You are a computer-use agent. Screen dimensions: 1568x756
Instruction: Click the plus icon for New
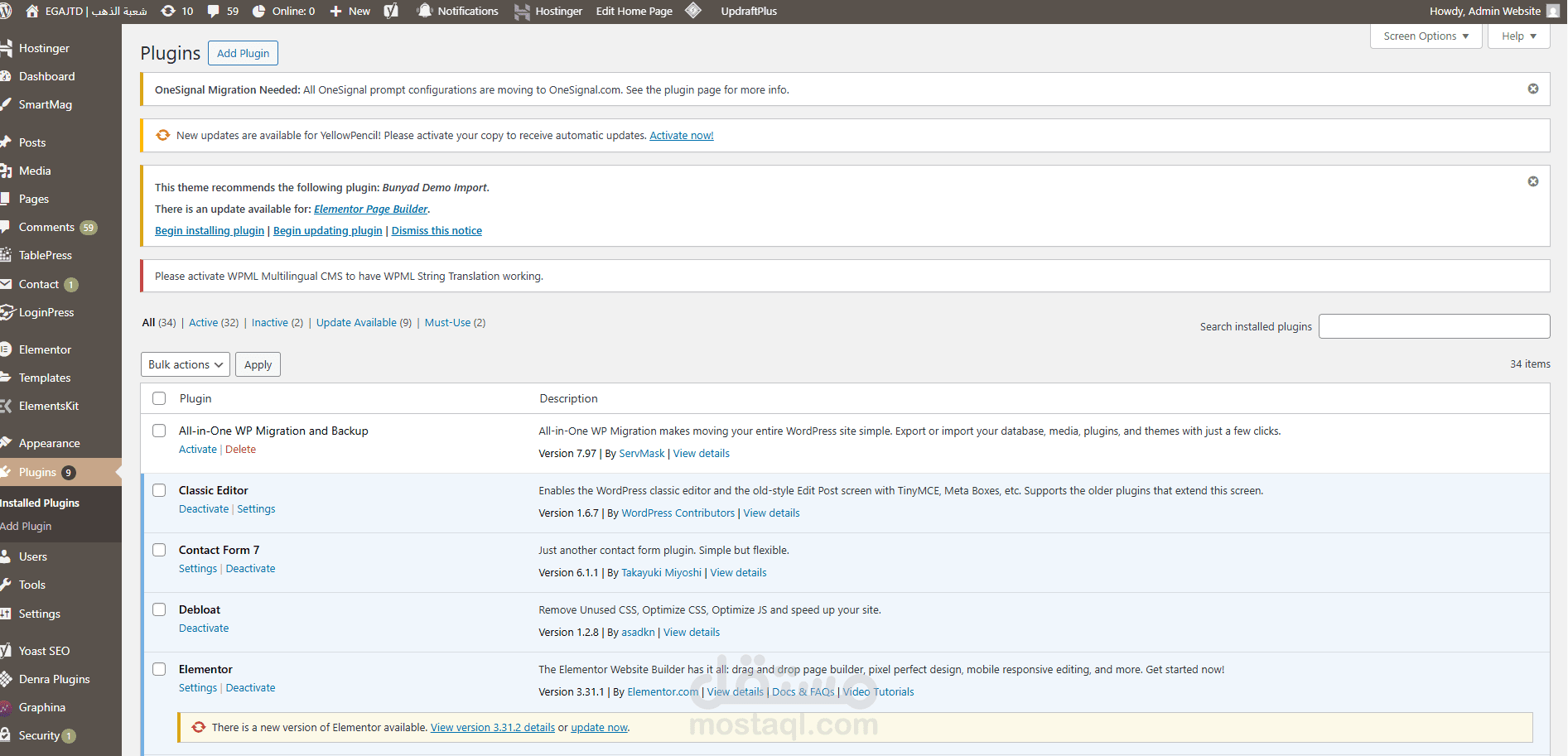point(335,12)
